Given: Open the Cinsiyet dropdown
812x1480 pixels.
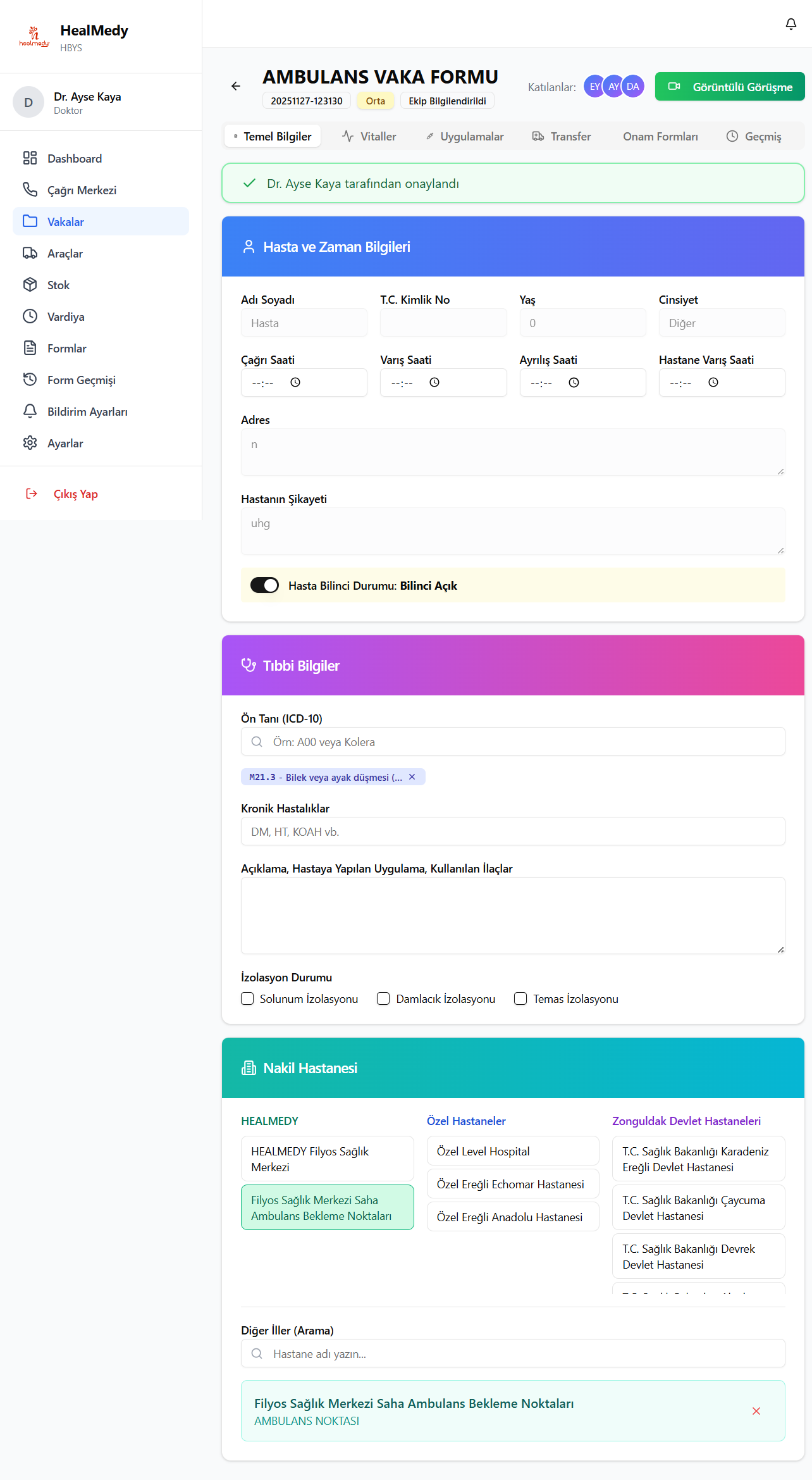Looking at the screenshot, I should [721, 323].
